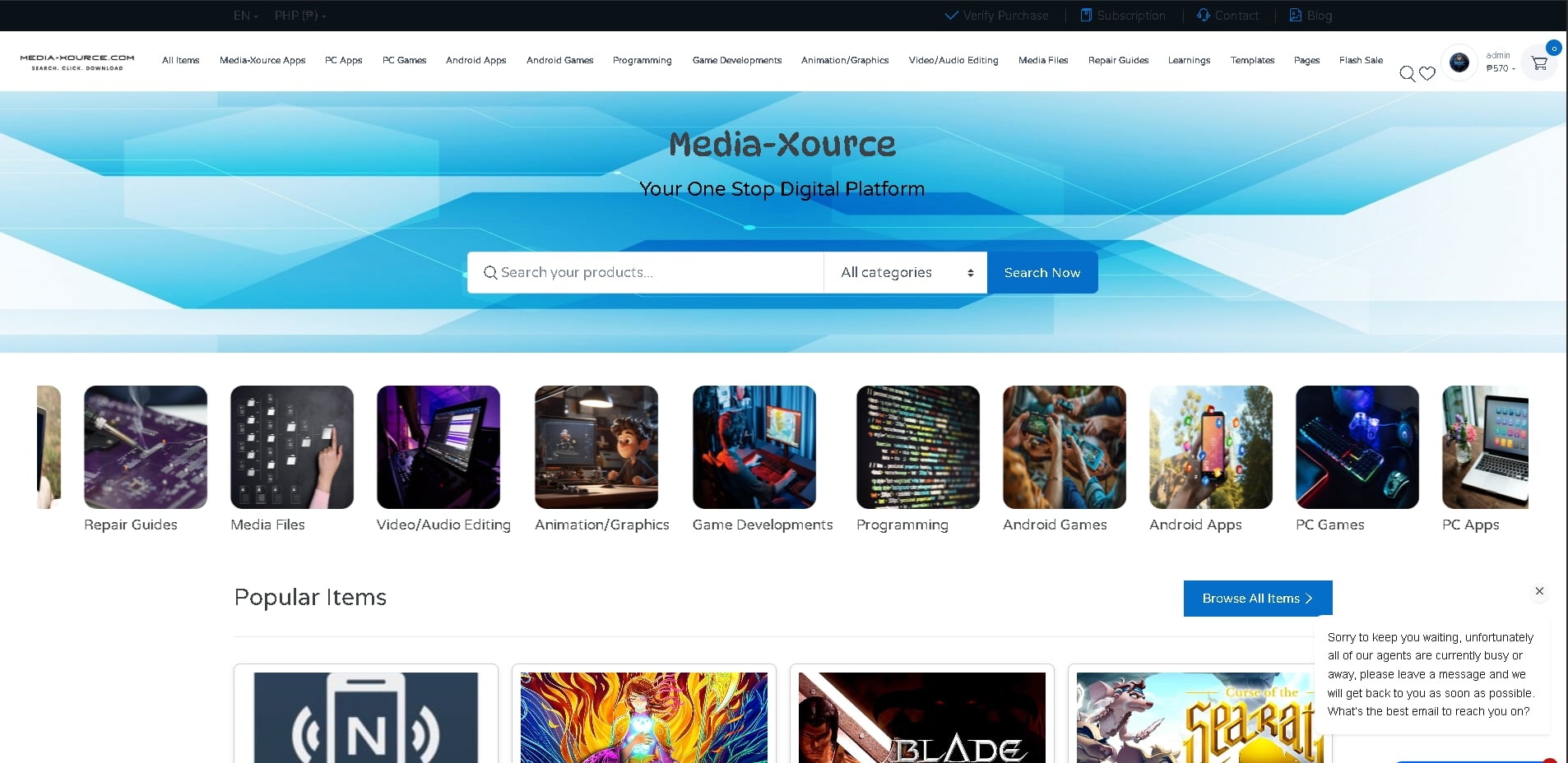Open the Media-Xource Apps menu
This screenshot has height=763, width=1568.
(262, 60)
